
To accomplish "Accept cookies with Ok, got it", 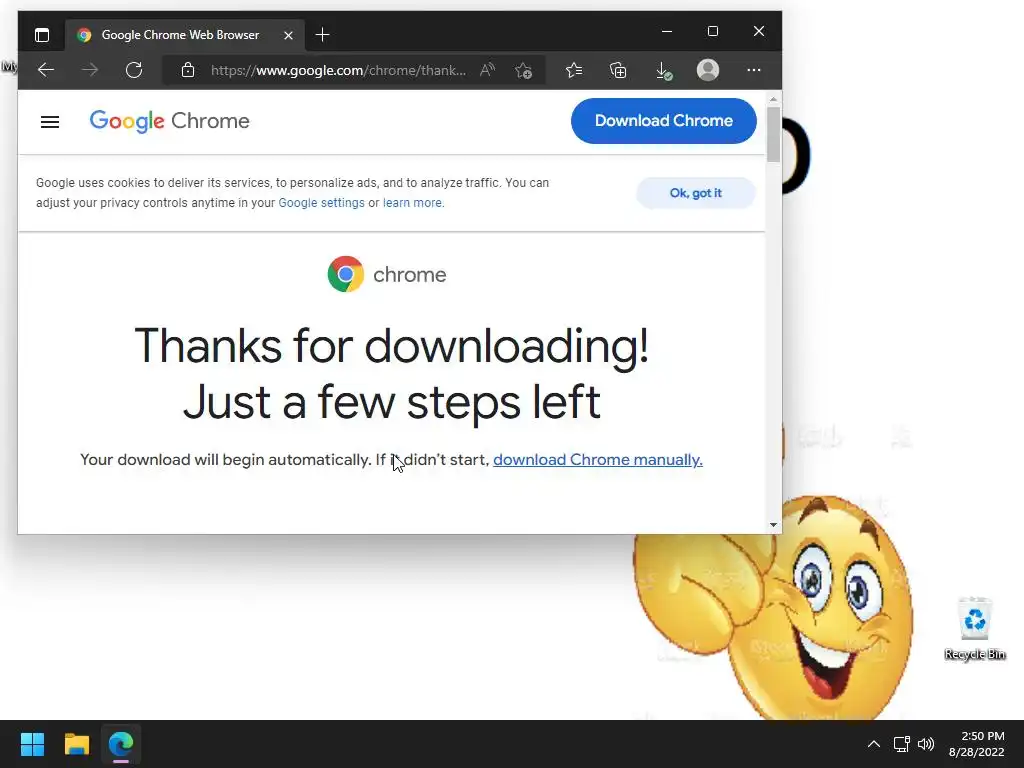I will tap(696, 193).
